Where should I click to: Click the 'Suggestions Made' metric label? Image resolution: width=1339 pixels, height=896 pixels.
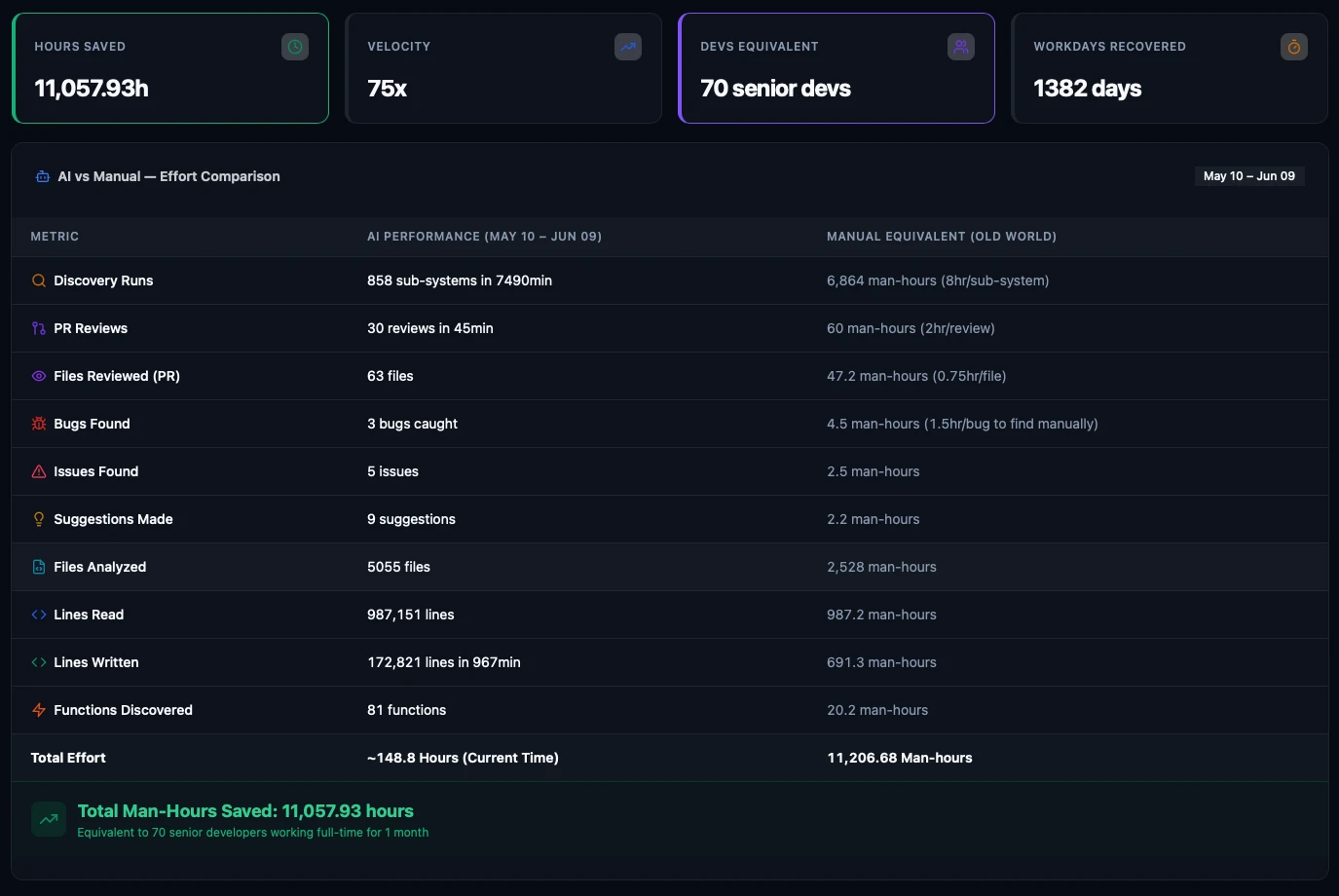(x=113, y=519)
